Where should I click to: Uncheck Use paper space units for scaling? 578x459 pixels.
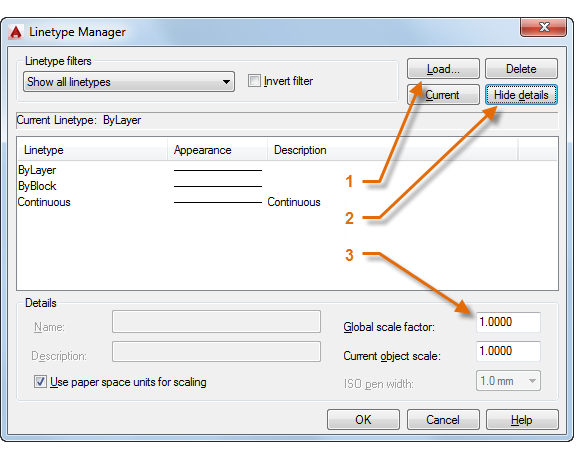(40, 382)
